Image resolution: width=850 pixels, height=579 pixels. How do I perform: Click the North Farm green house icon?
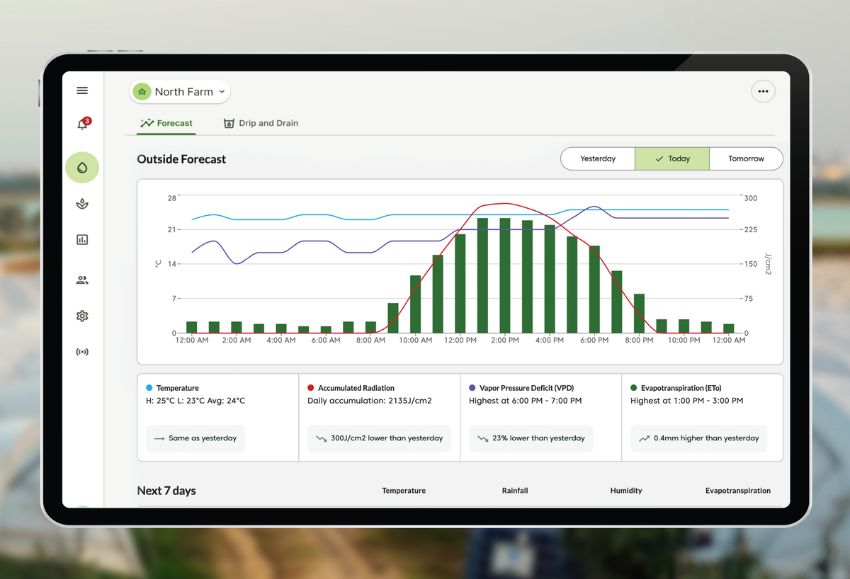tap(142, 92)
